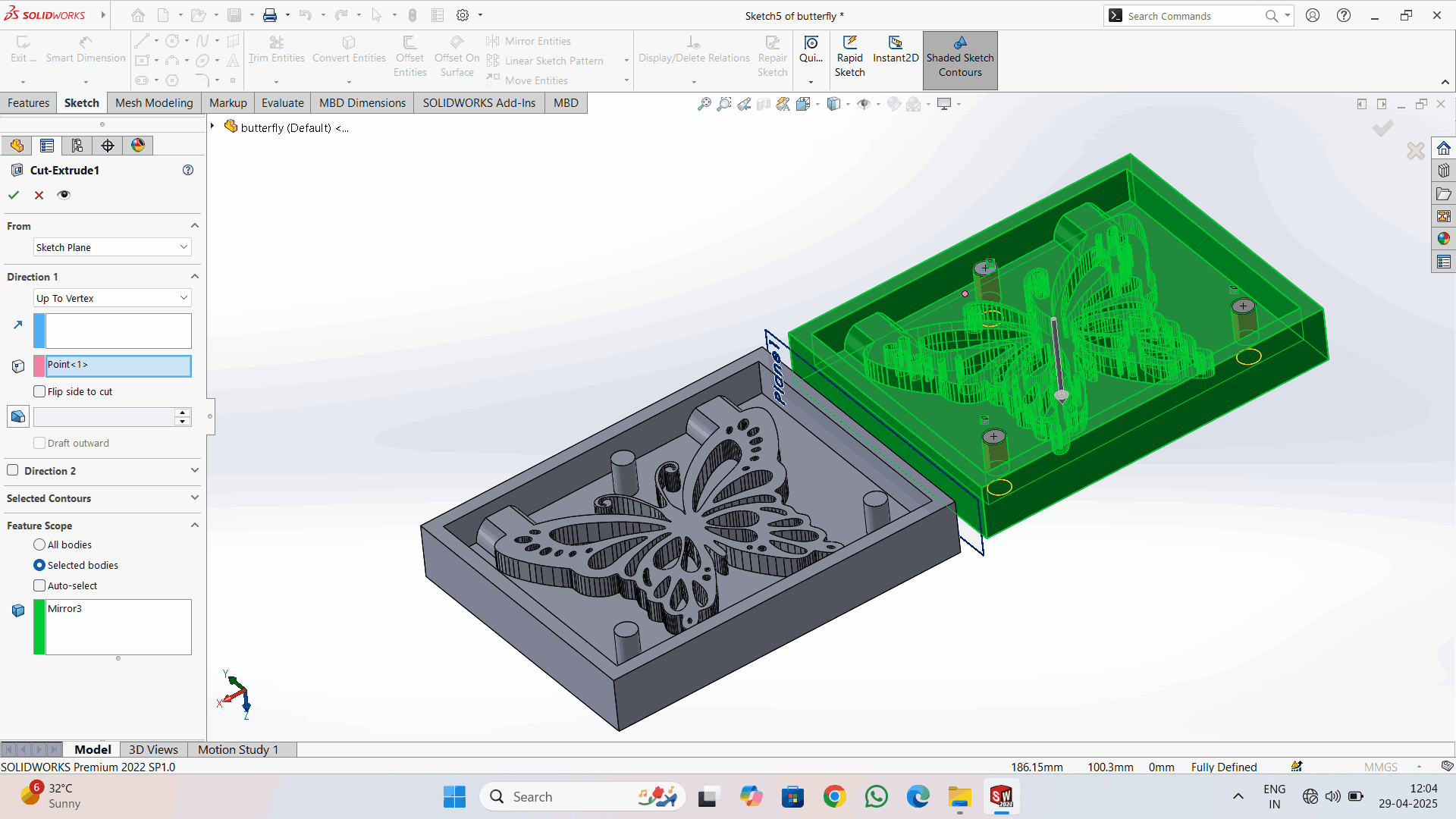Switch to the Evaluate tab

[x=283, y=103]
